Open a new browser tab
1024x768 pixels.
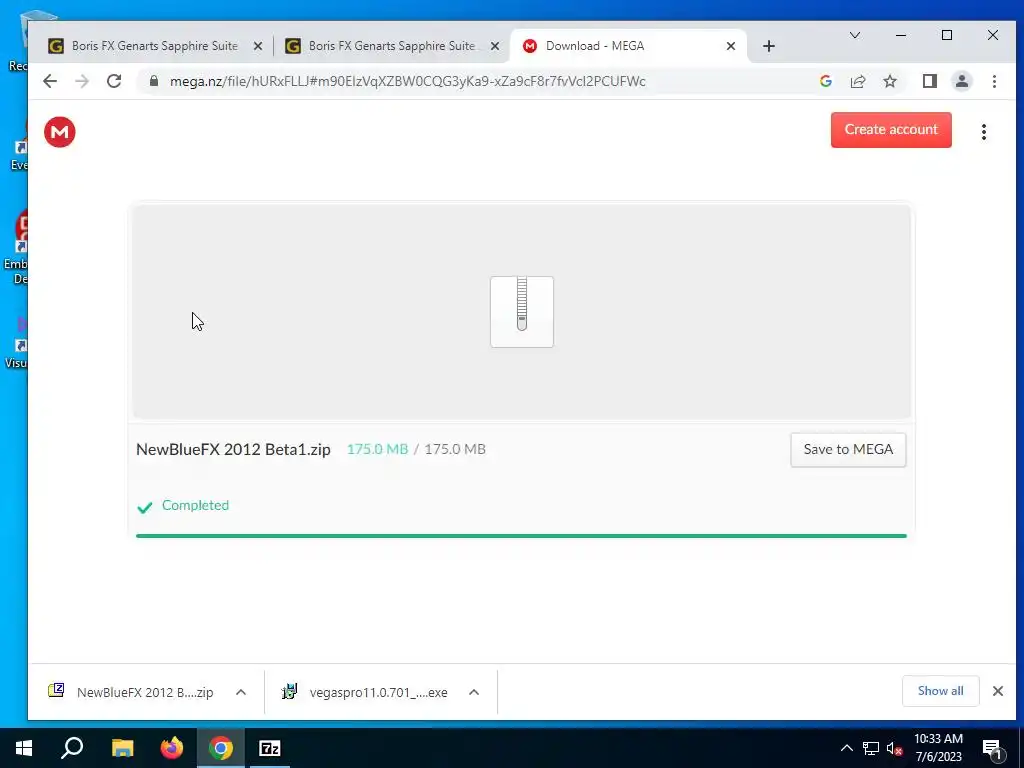click(769, 46)
